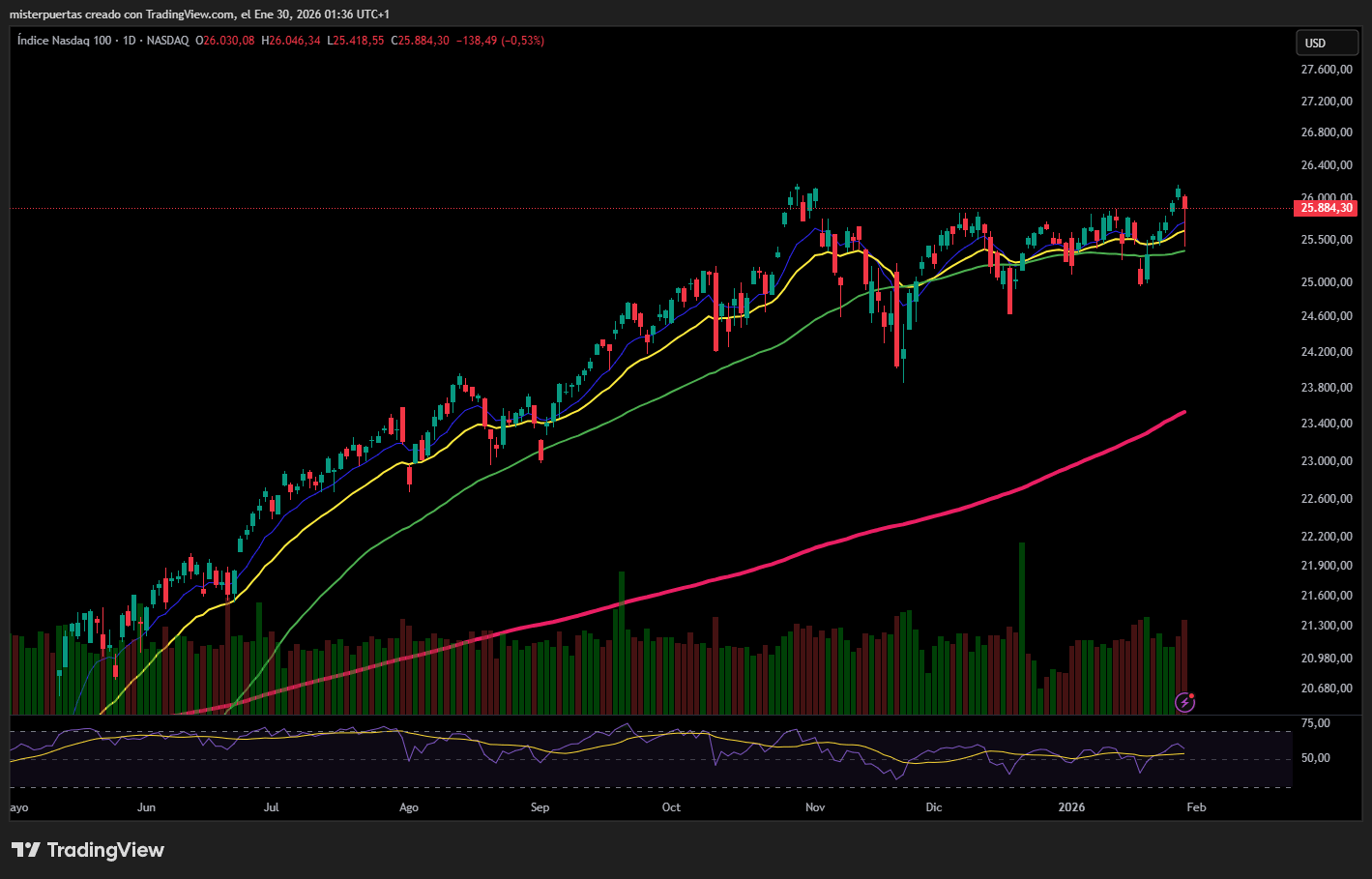The image size is (1372, 879).
Task: Click the 25.000,00 price axis label
Action: pyautogui.click(x=1327, y=282)
